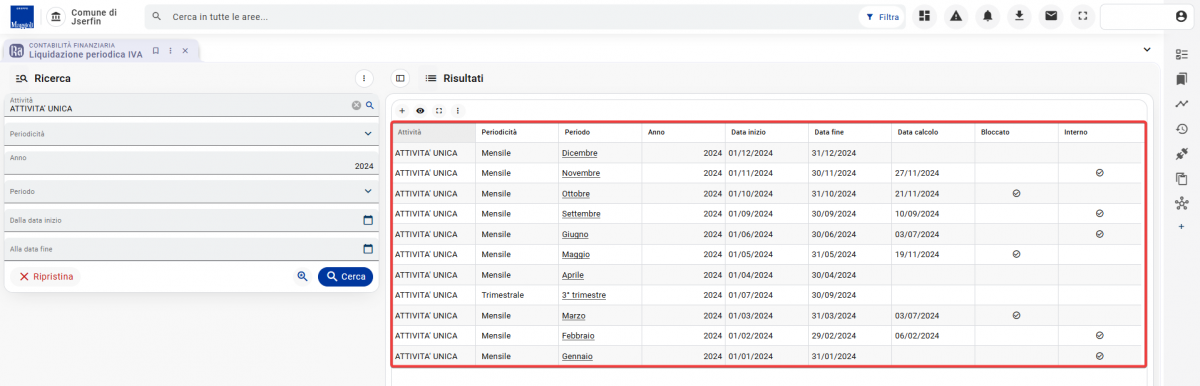Open the Maggio period link

pos(577,254)
